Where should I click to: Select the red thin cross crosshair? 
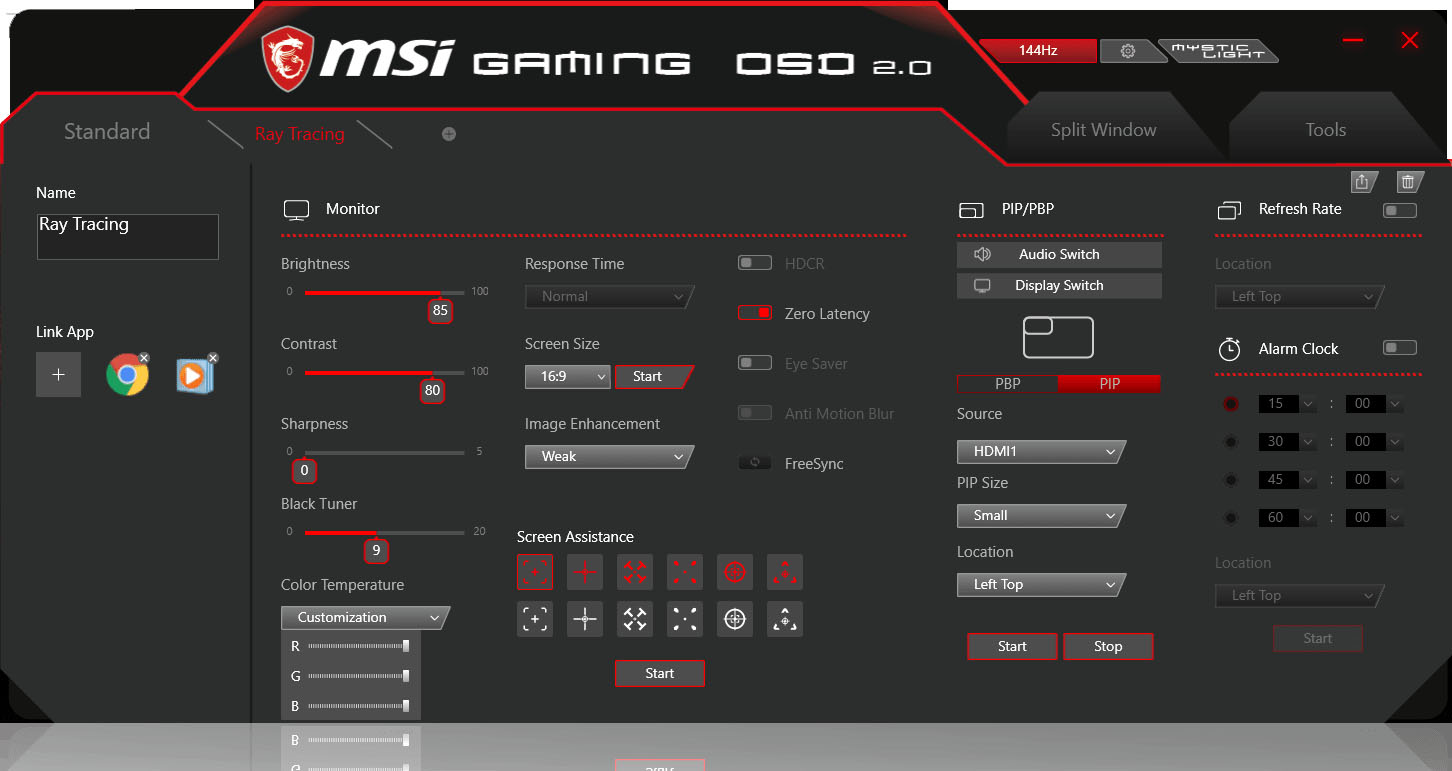point(585,572)
